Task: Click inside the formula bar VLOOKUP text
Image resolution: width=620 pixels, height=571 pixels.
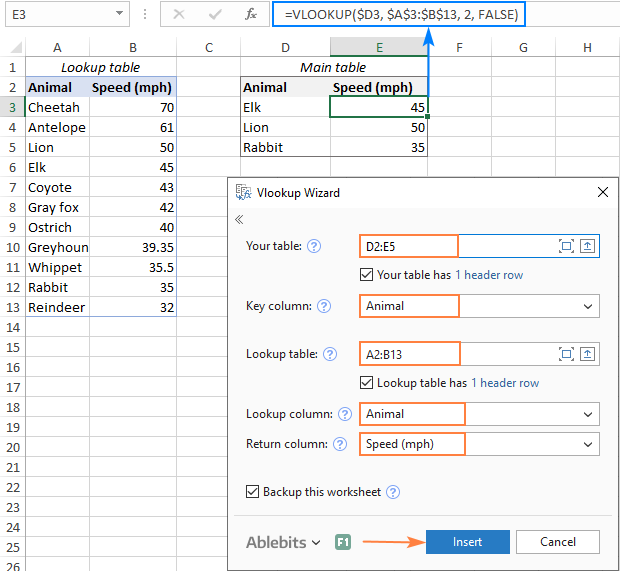Action: point(401,15)
